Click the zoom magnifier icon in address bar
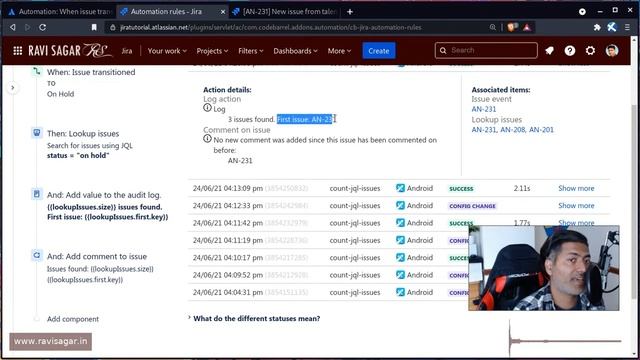The width and height of the screenshot is (640, 360). (x=493, y=27)
